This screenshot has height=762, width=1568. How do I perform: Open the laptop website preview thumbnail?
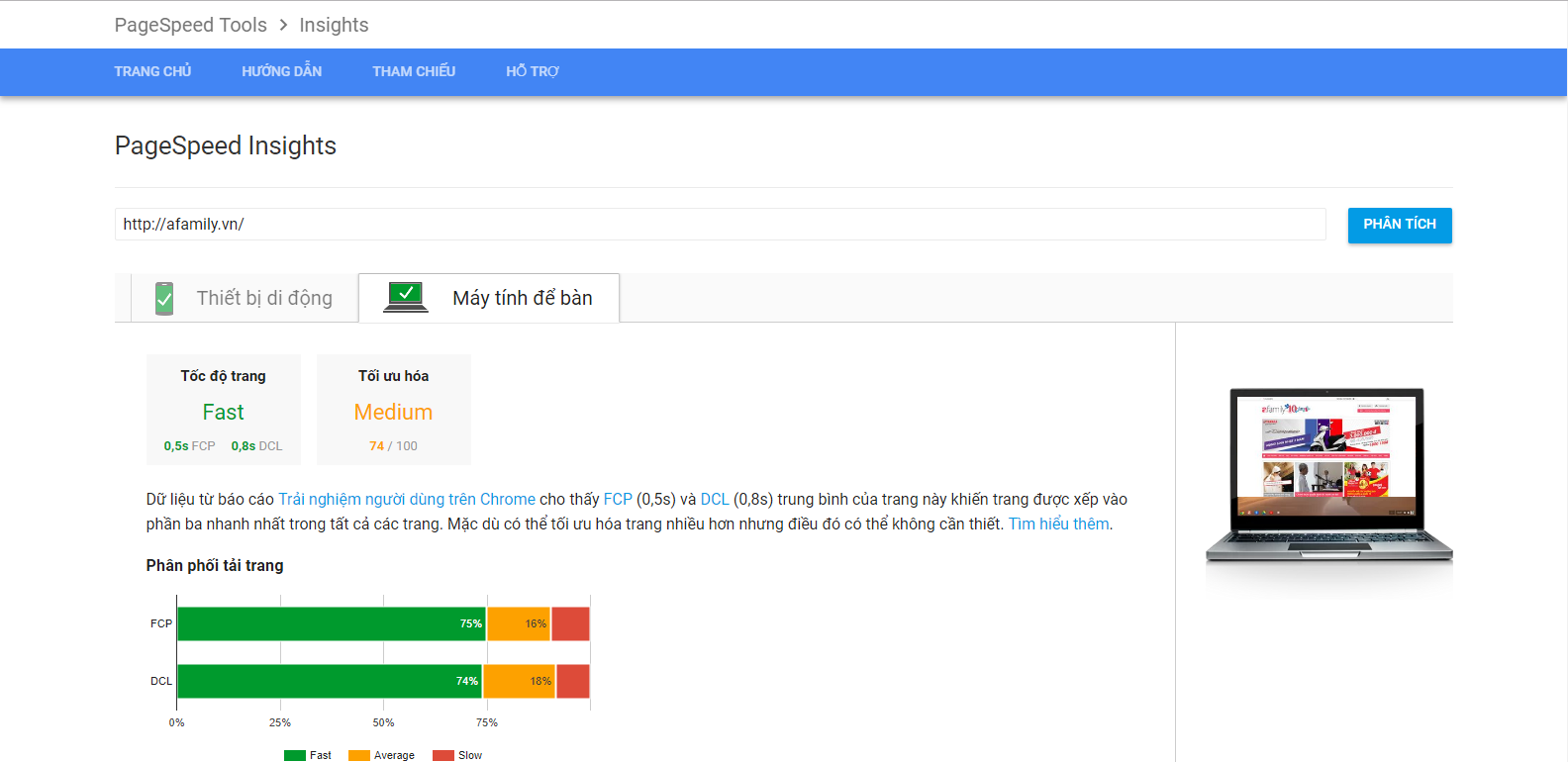tap(1328, 476)
